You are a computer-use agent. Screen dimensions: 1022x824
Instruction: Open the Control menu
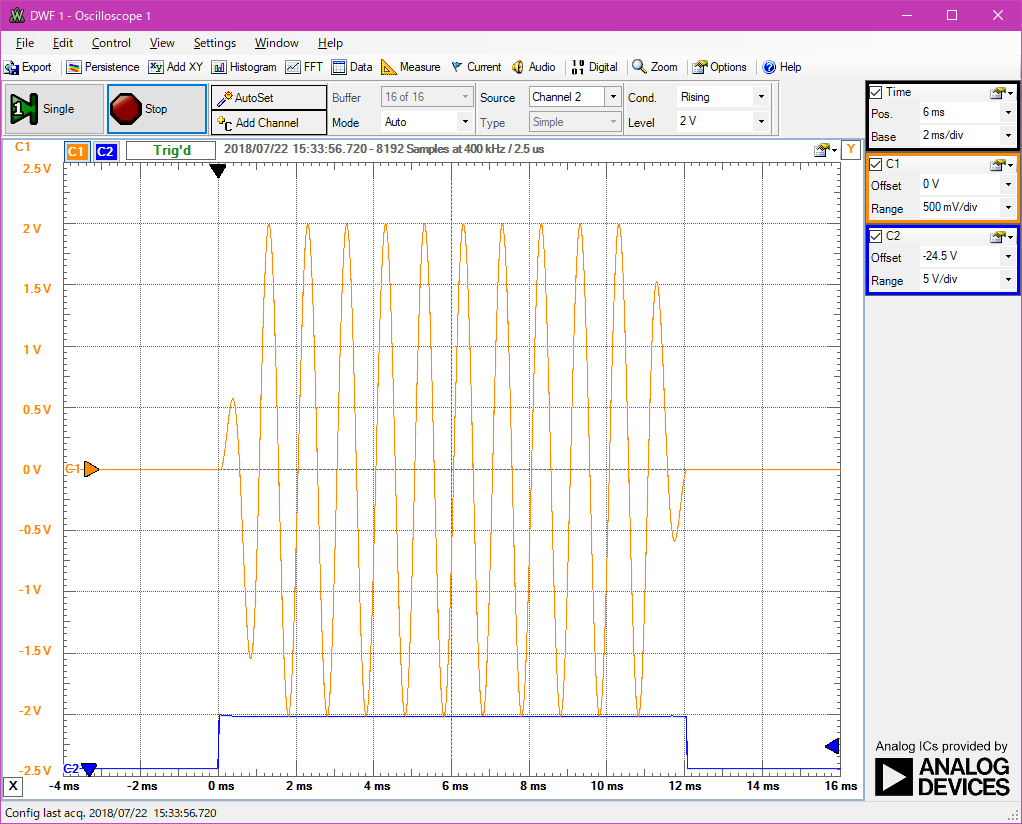click(111, 43)
